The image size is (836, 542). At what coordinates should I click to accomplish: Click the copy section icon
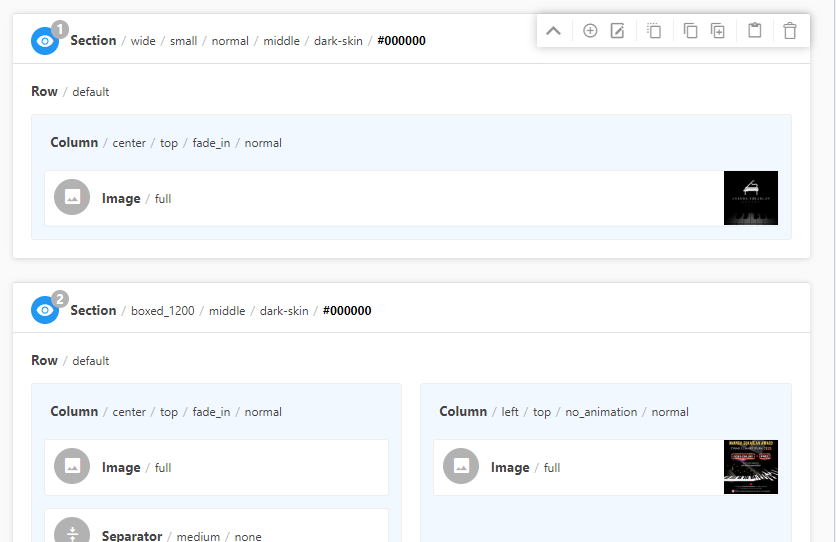(690, 31)
